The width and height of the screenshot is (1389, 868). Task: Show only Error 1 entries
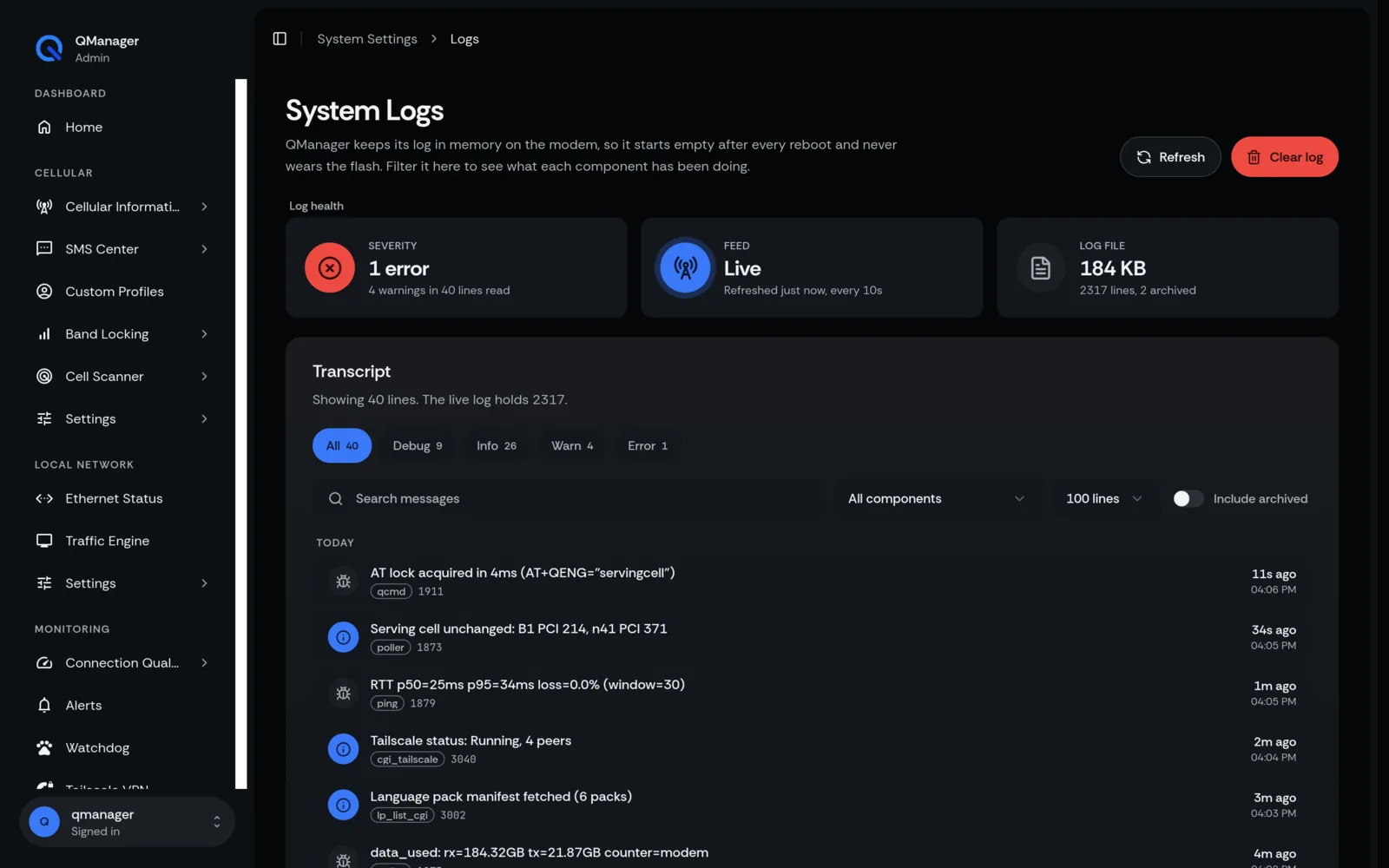click(648, 446)
